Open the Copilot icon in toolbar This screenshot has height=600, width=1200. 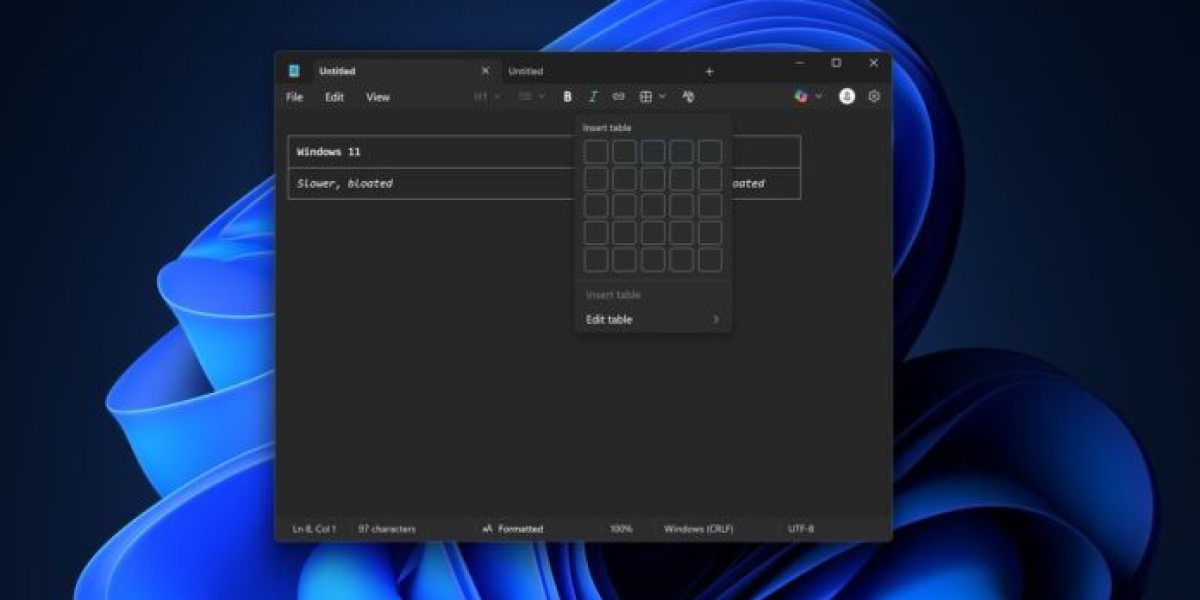(801, 97)
